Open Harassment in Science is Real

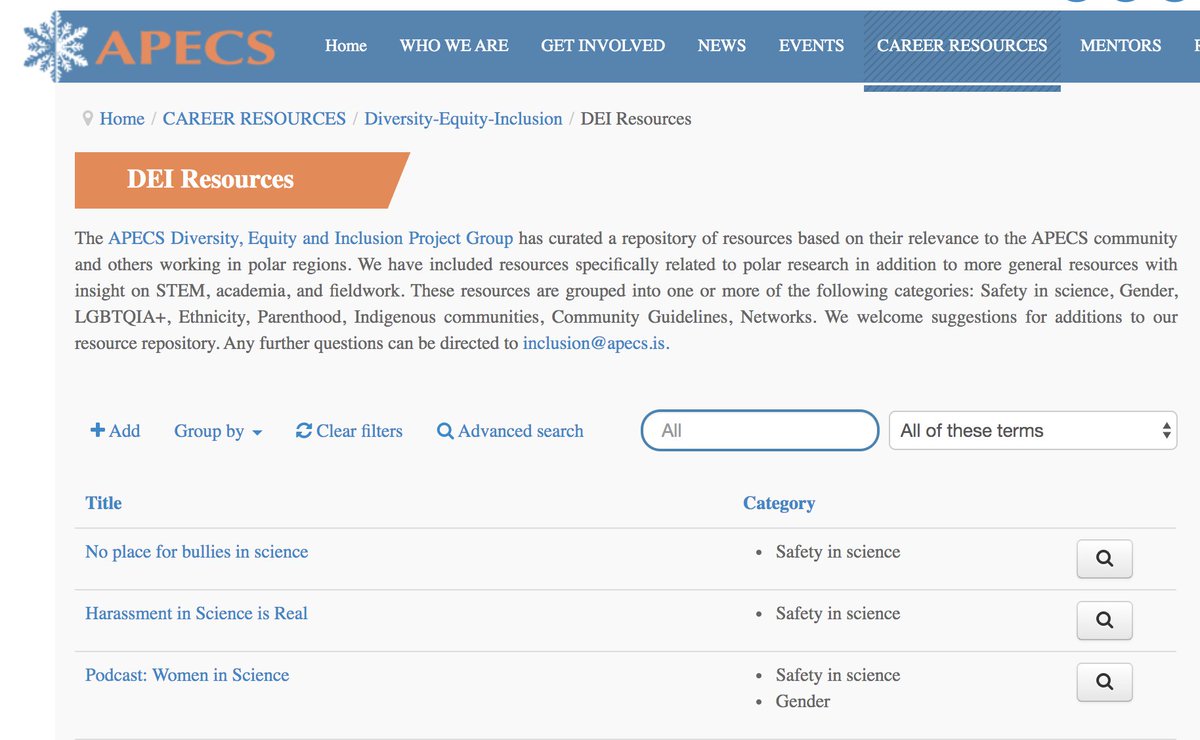pyautogui.click(x=197, y=614)
